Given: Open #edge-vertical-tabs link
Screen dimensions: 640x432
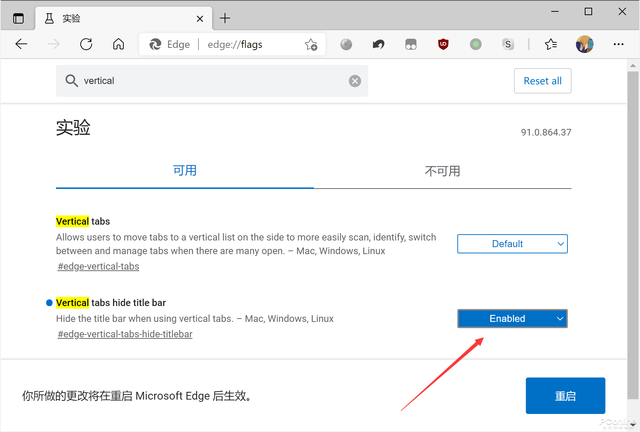Looking at the screenshot, I should click(x=98, y=266).
